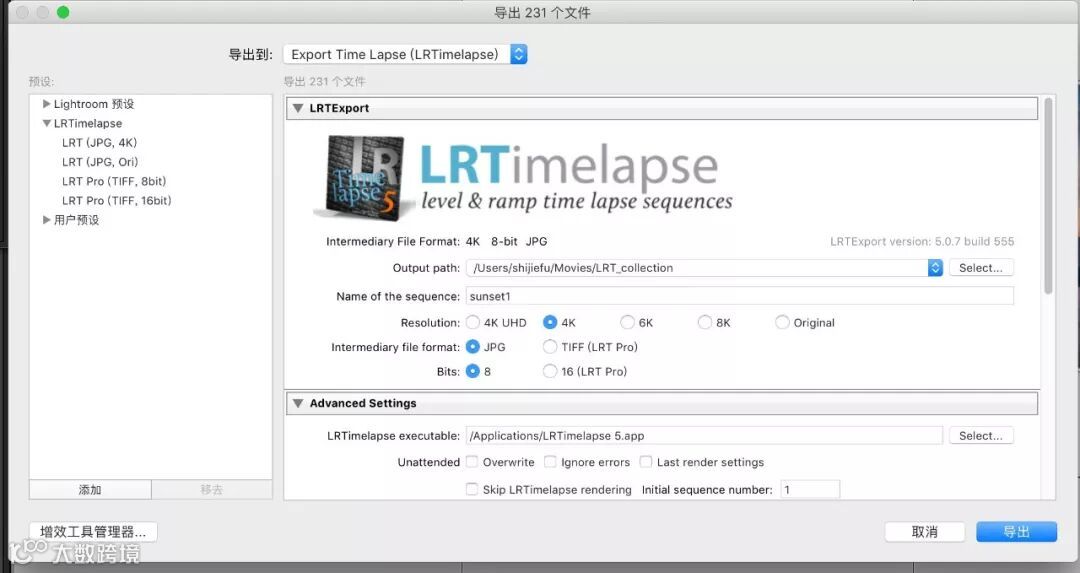
Task: Select 16 (LRT Pro) bits option
Action: 550,371
